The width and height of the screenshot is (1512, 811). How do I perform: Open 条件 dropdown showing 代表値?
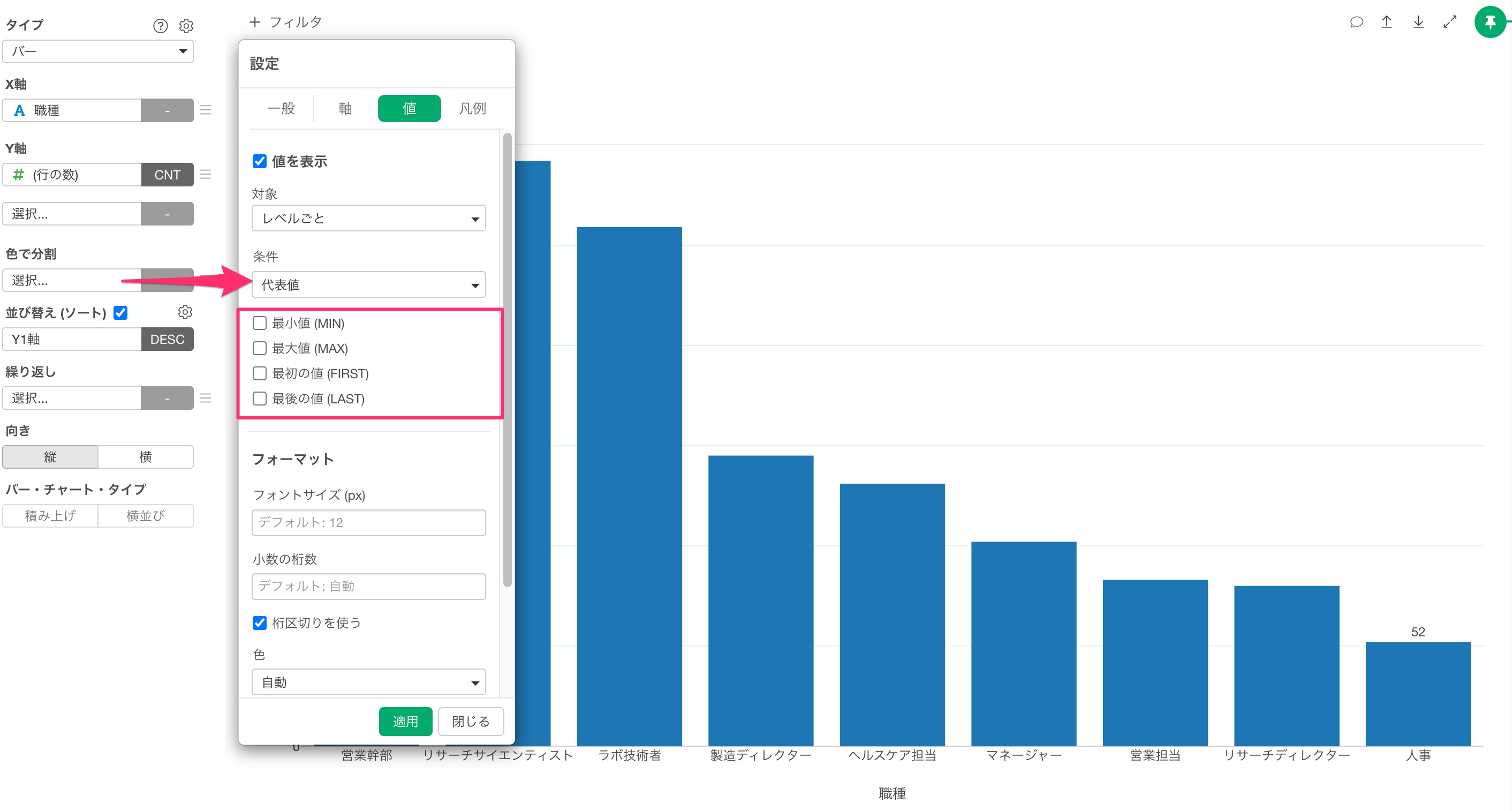coord(368,285)
